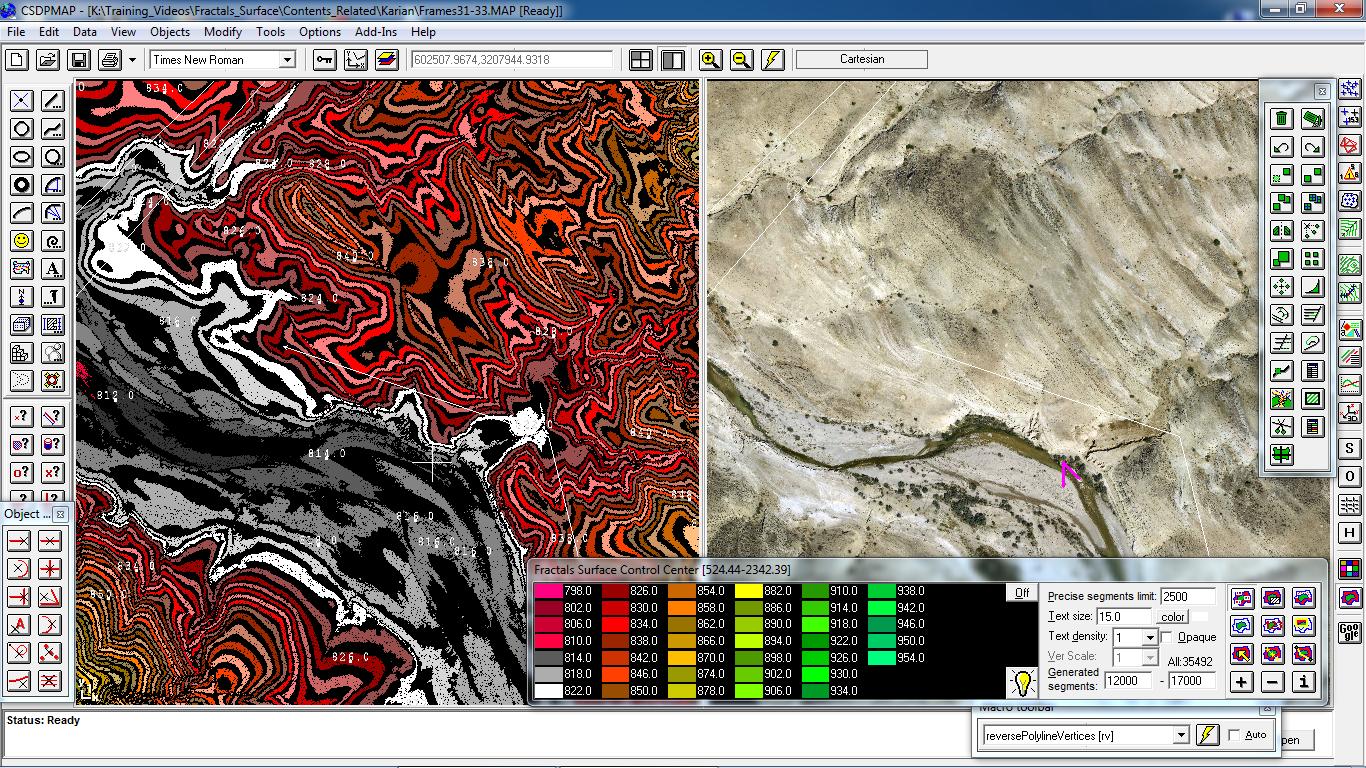This screenshot has height=768, width=1366.
Task: Click the plus button in Fractals panel
Action: tap(1241, 682)
